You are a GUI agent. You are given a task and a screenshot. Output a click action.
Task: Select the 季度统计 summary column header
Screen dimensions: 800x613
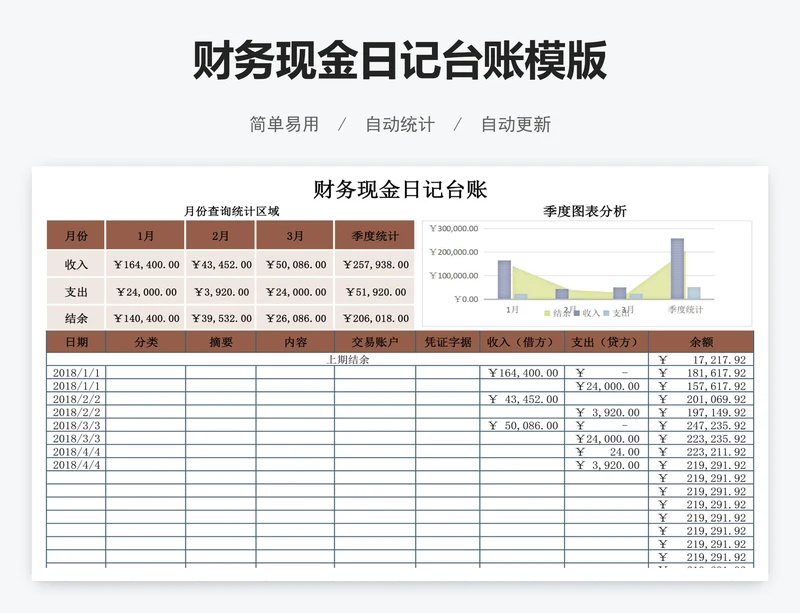pos(374,235)
